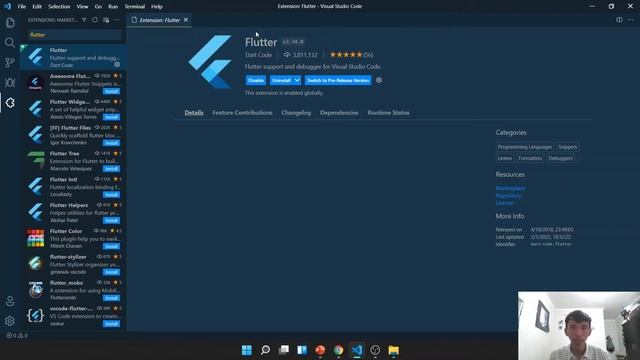Viewport: 640px width, 360px height.
Task: Click the Flutter extension logo in details page
Action: pos(211,61)
